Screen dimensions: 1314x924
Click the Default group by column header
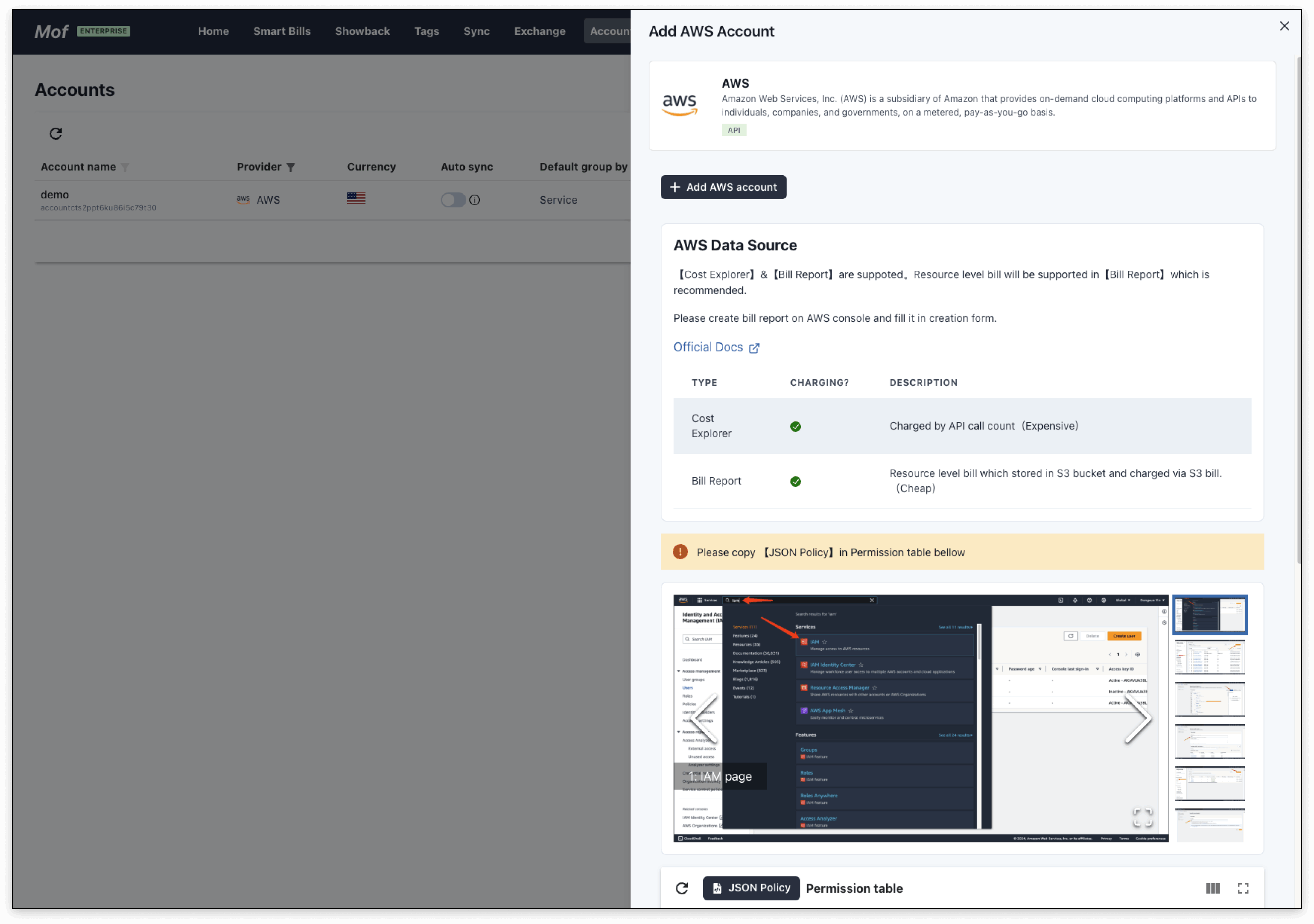[583, 167]
